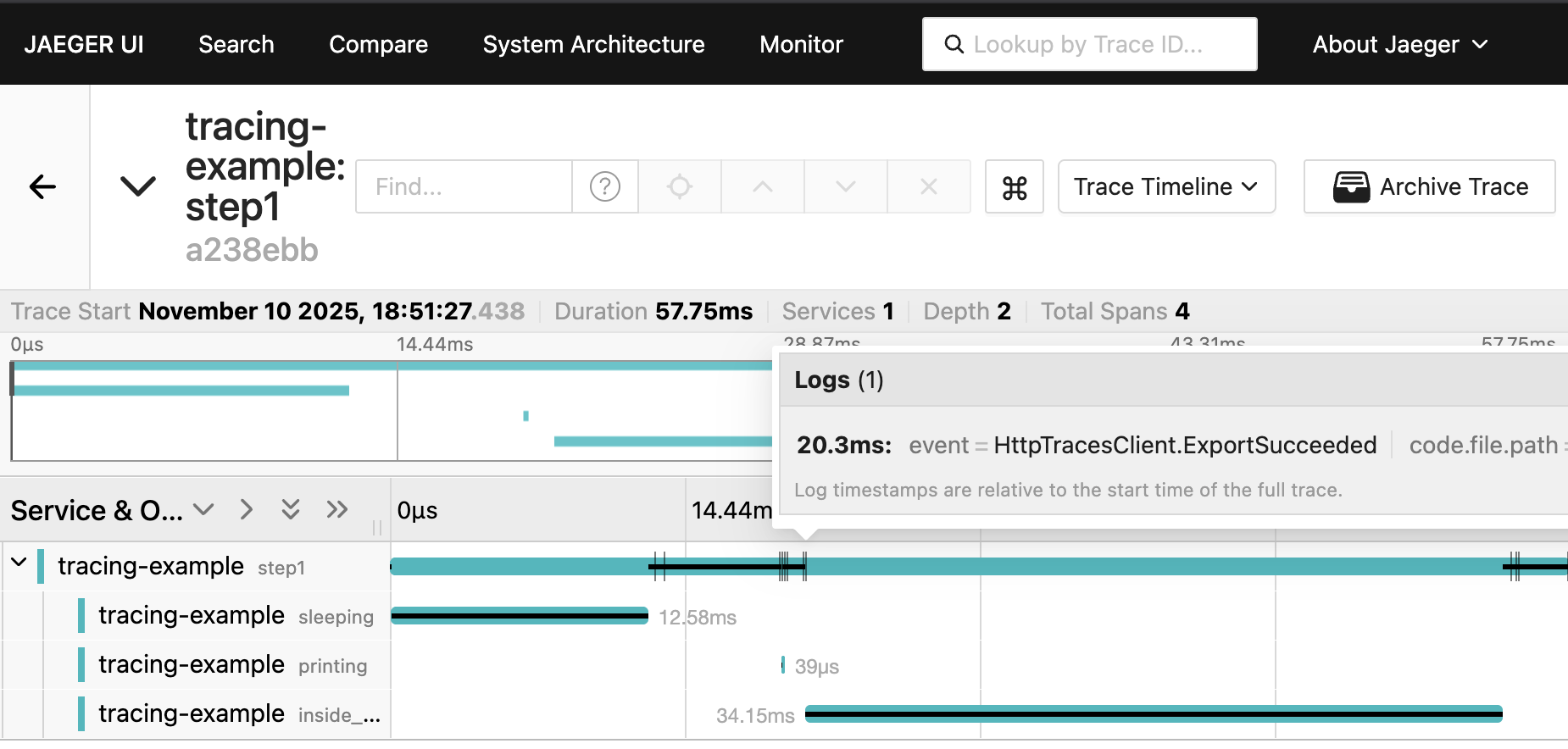Image resolution: width=1568 pixels, height=749 pixels.
Task: Open the Search page in navbar
Action: 236,44
